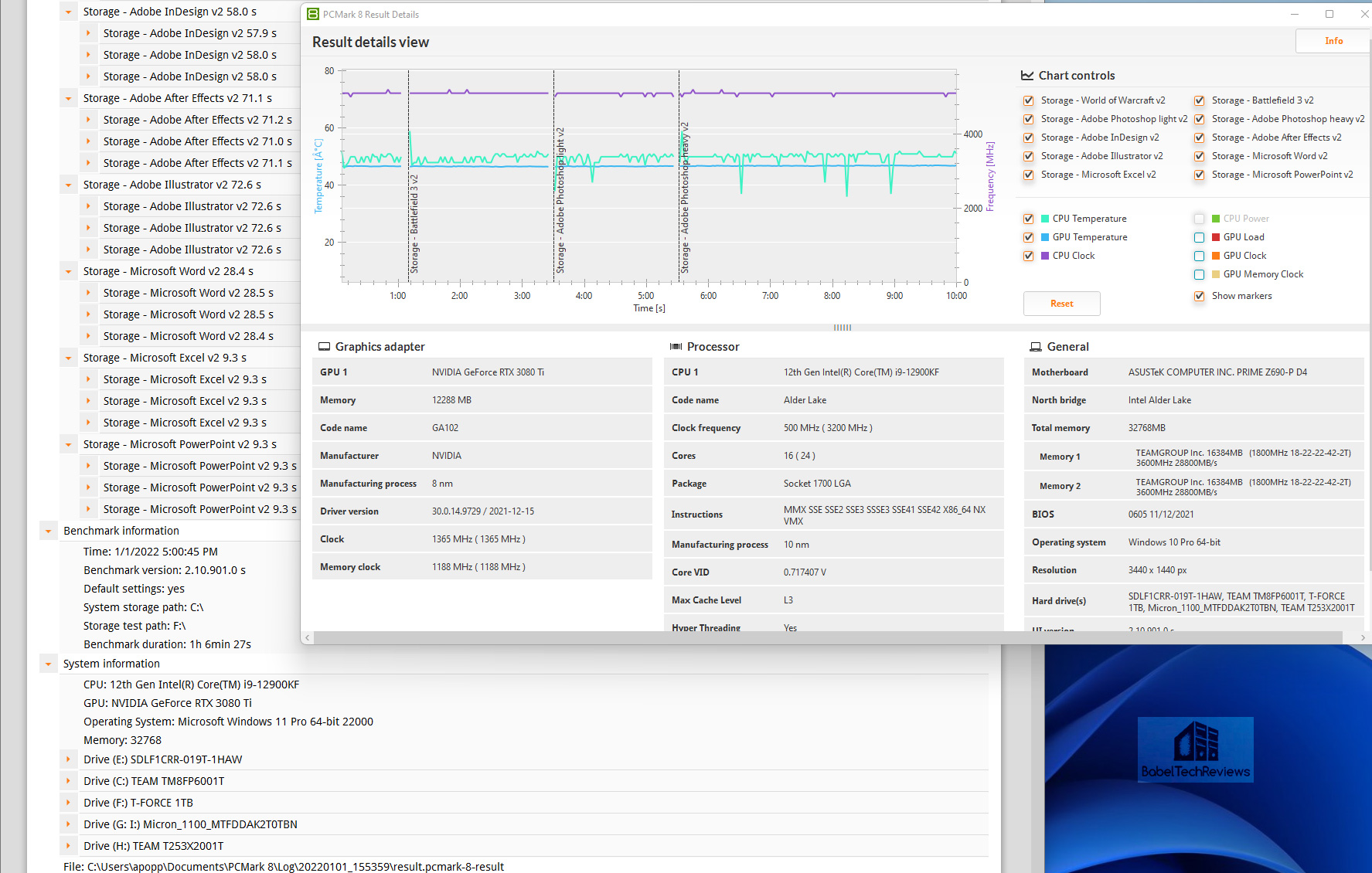
Task: Uncheck Storage - World of Warcraft v2
Action: [1028, 100]
